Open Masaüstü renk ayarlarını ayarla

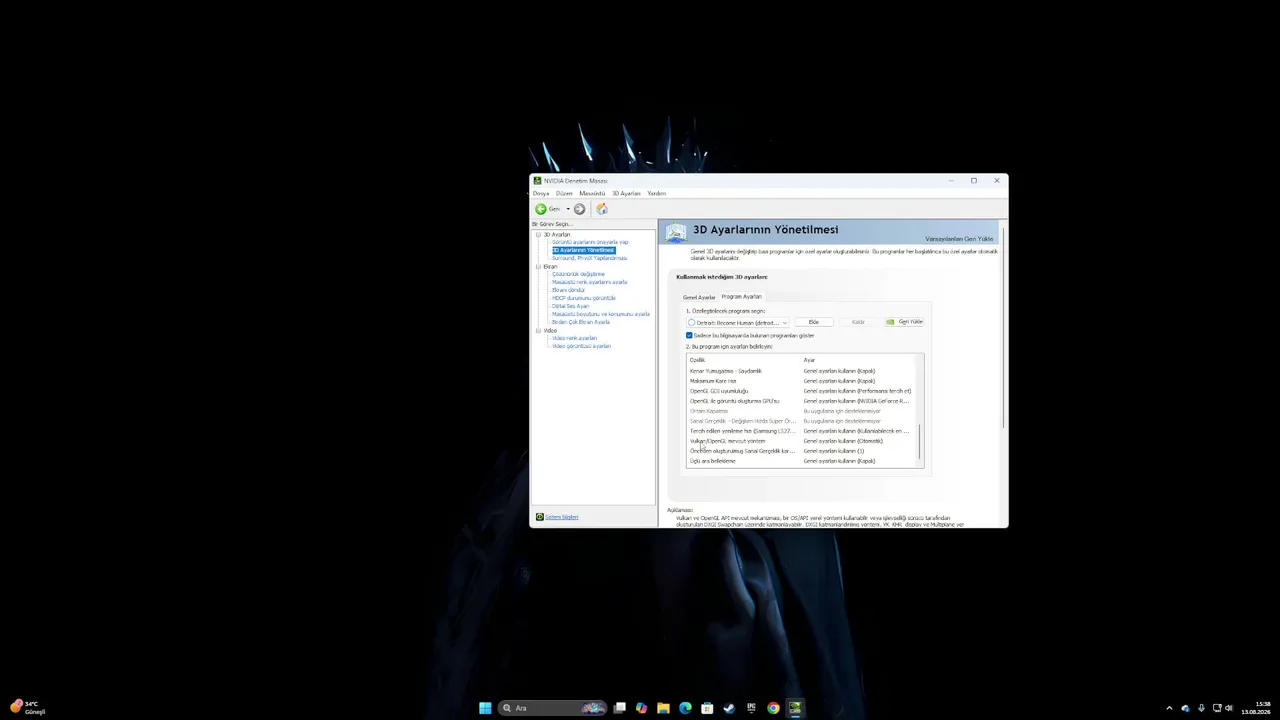click(x=589, y=282)
